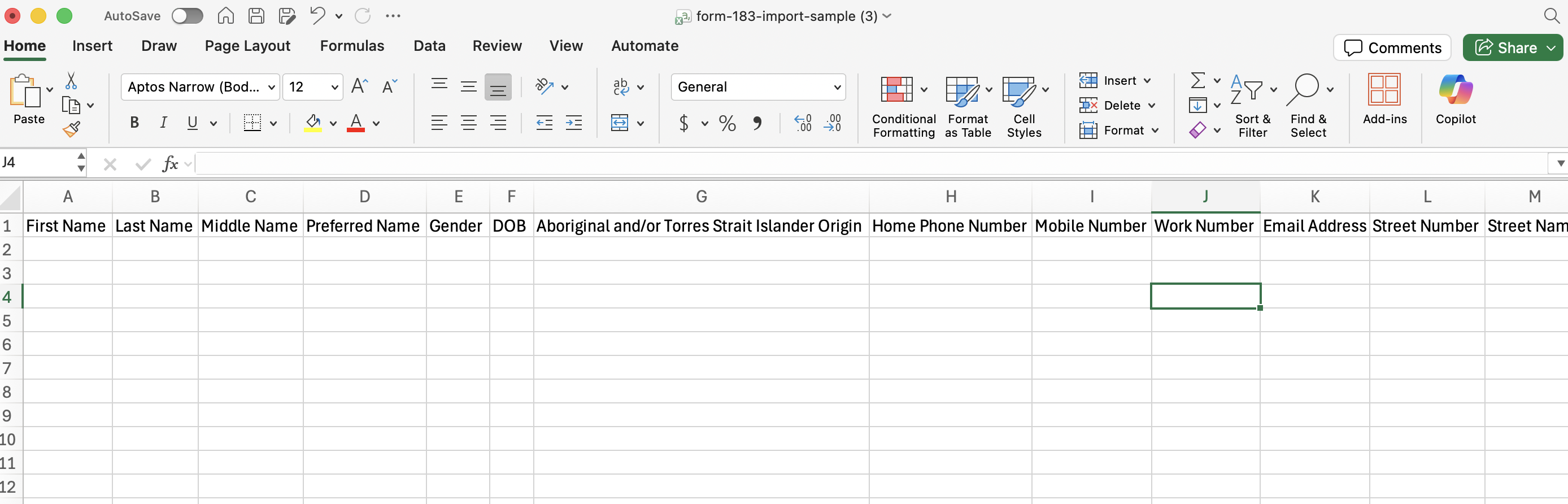The image size is (1568, 504).
Task: Click the AutoSum sigma icon
Action: (x=1197, y=80)
